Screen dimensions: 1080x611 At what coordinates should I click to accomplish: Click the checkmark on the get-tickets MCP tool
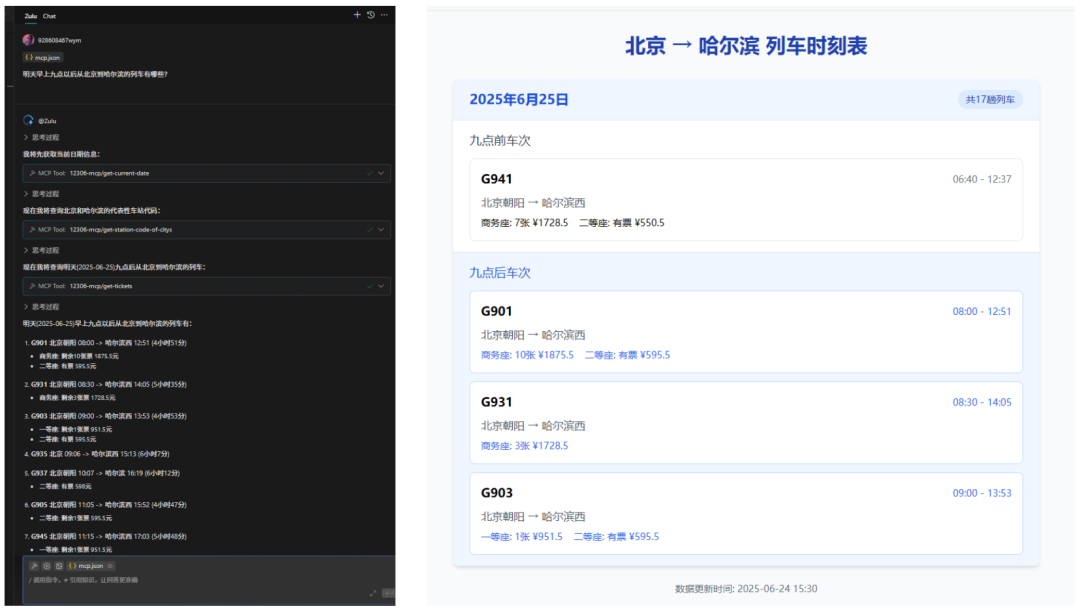(x=370, y=285)
